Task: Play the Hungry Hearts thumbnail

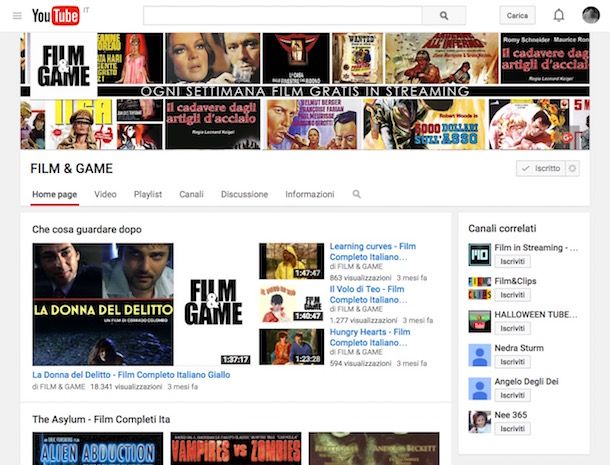Action: pos(291,347)
